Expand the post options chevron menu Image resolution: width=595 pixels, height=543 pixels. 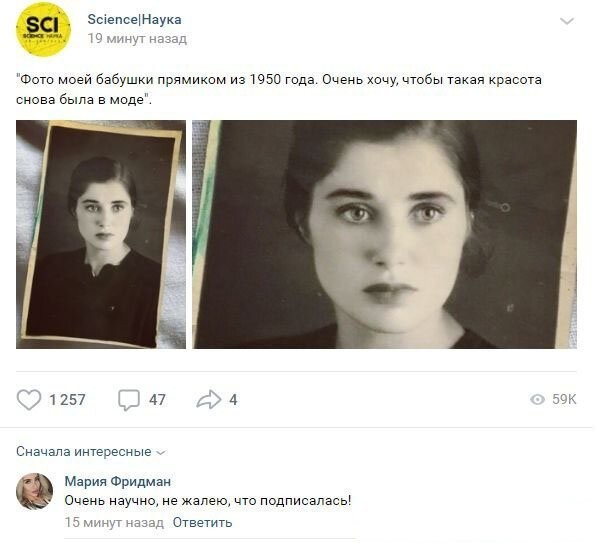click(567, 21)
